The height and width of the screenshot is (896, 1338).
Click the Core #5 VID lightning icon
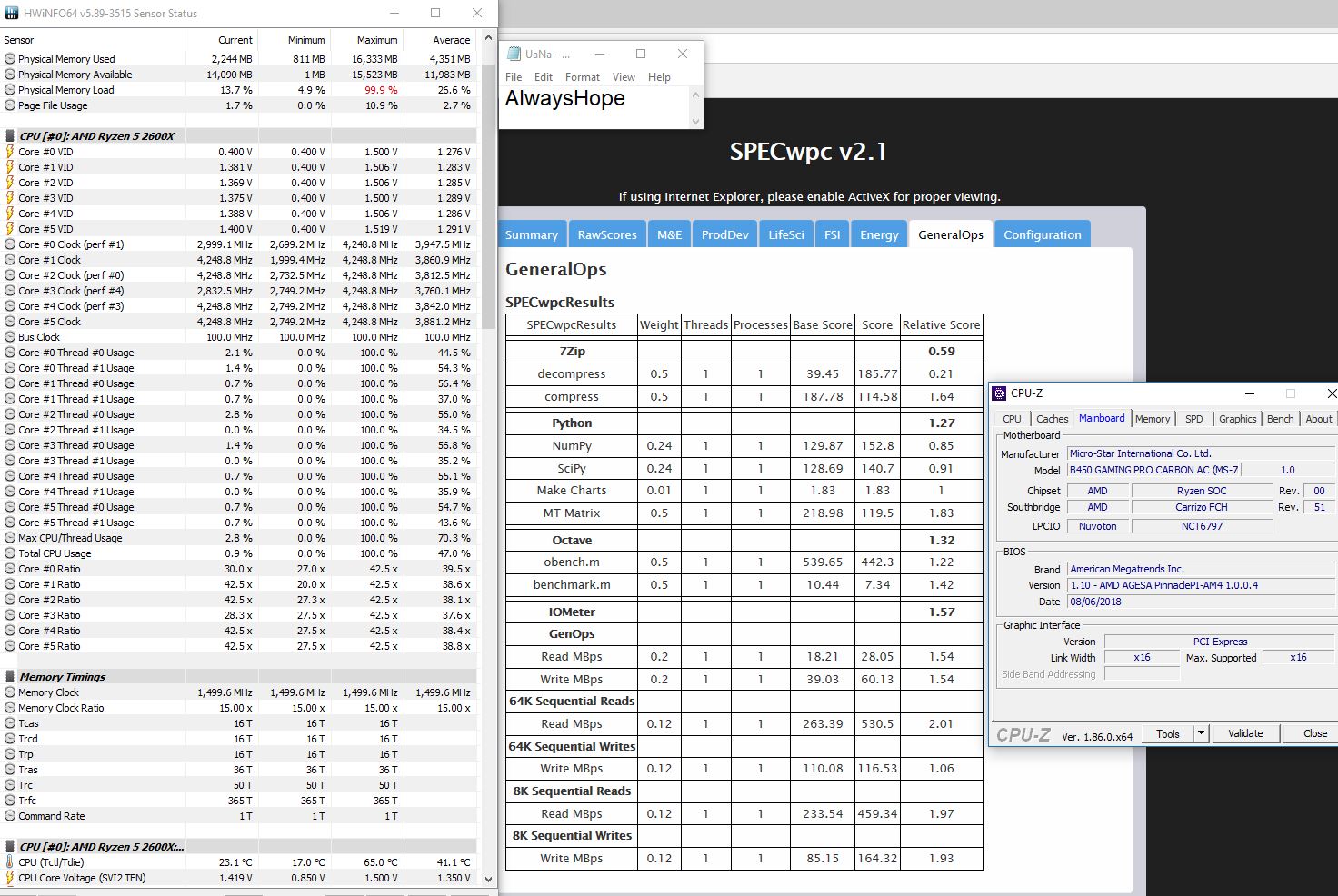coord(10,229)
